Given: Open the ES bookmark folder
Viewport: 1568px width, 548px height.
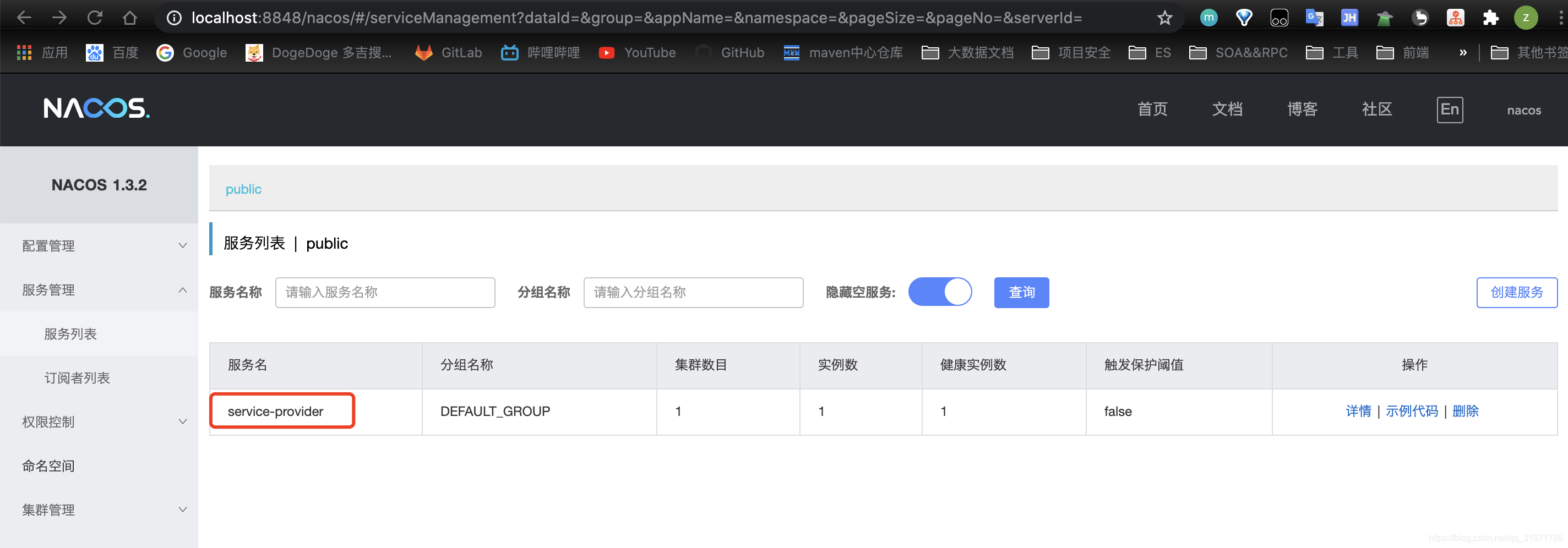Looking at the screenshot, I should (1149, 53).
